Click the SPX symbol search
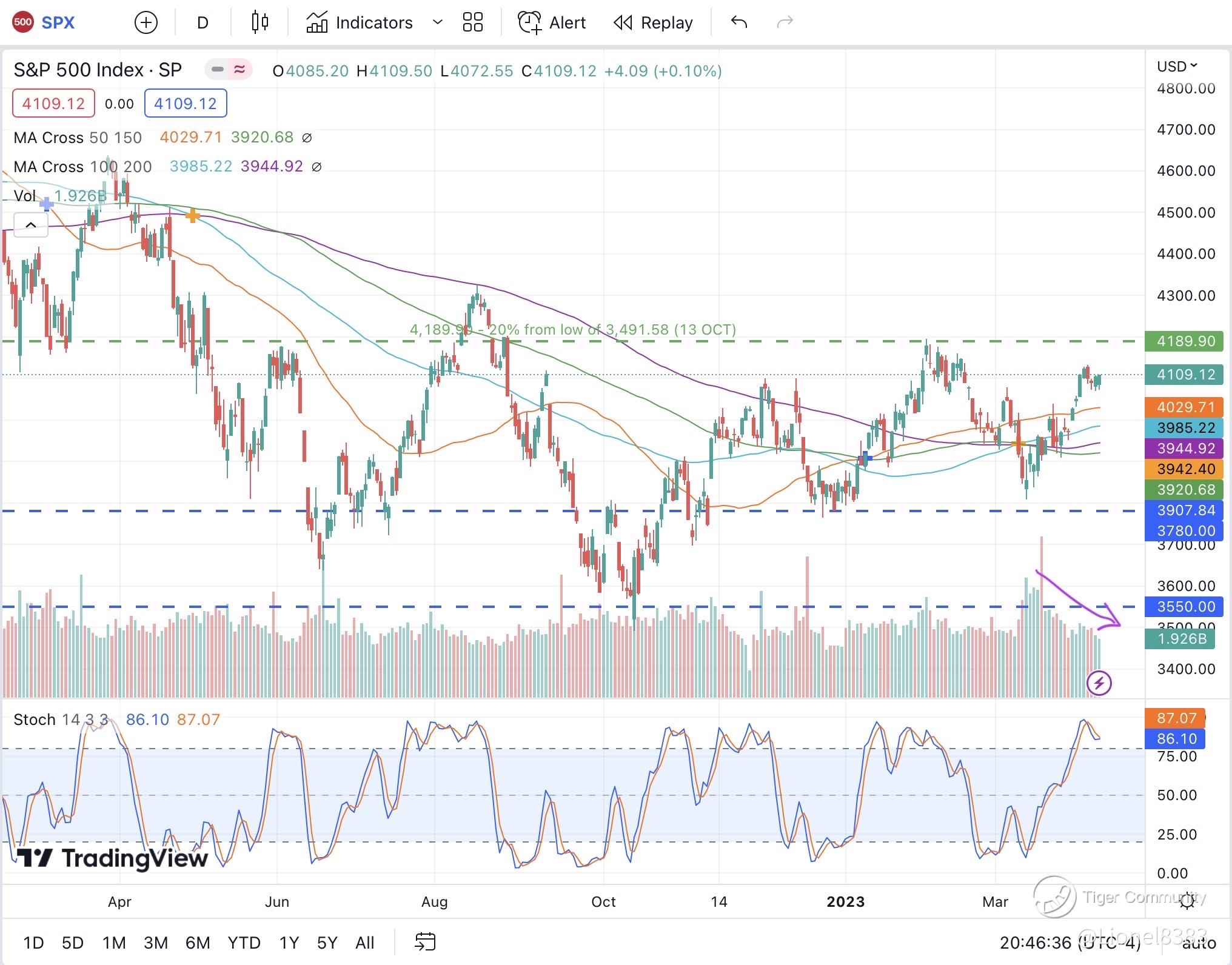1232x965 pixels. click(58, 23)
